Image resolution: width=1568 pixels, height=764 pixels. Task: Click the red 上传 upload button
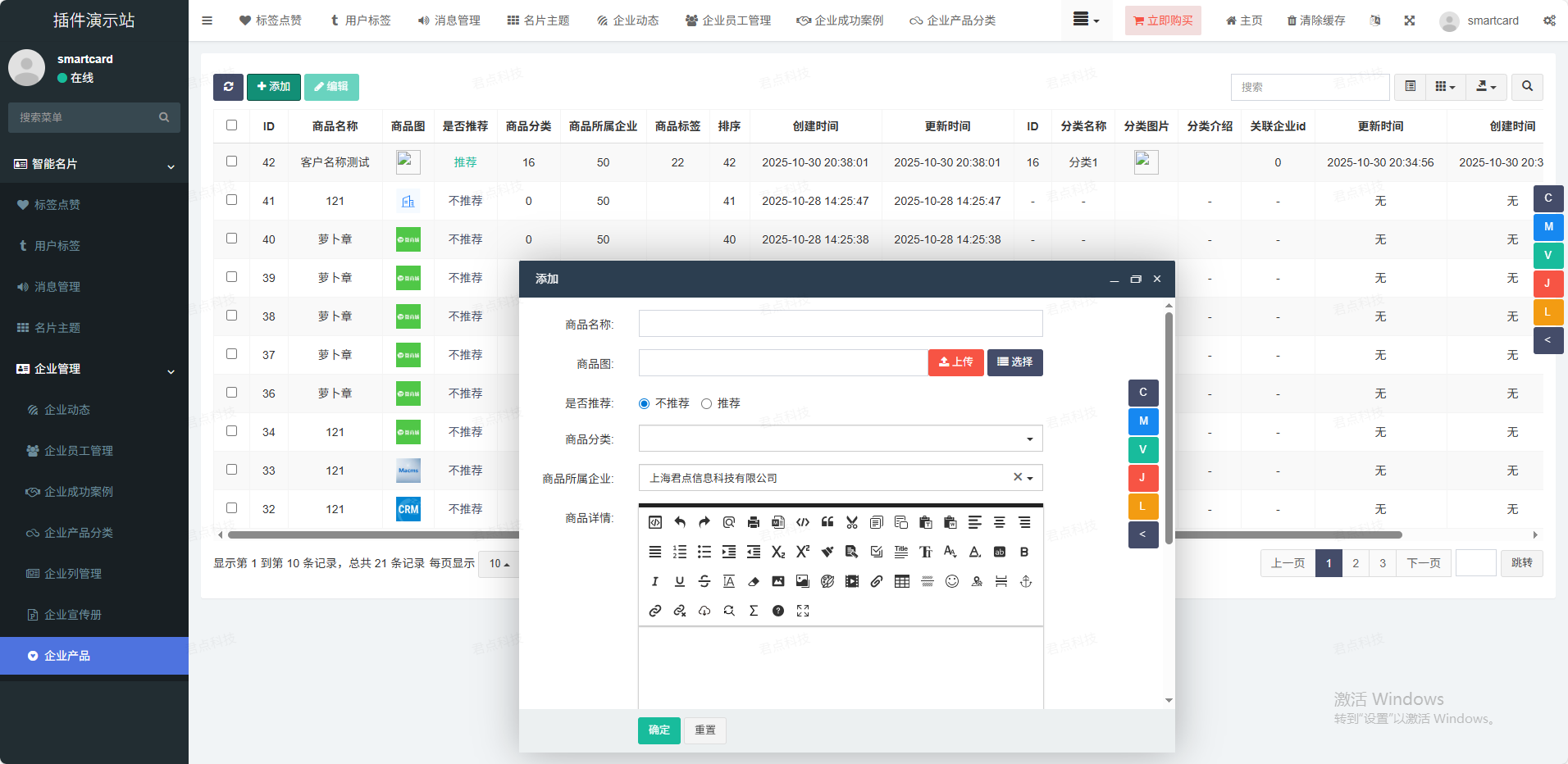[x=955, y=362]
